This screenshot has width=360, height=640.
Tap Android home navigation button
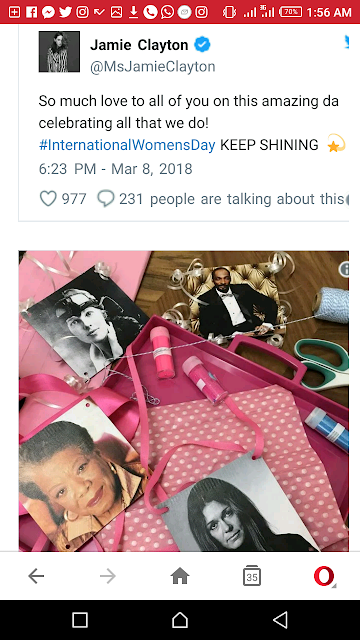(x=180, y=620)
